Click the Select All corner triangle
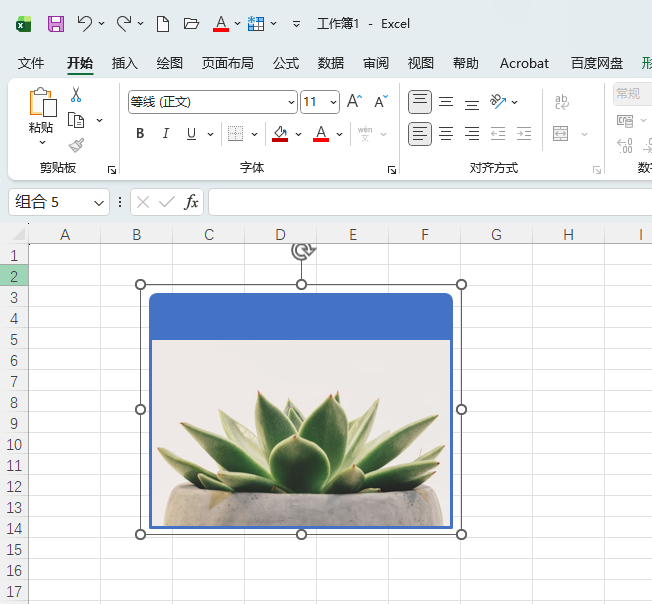 pos(18,234)
